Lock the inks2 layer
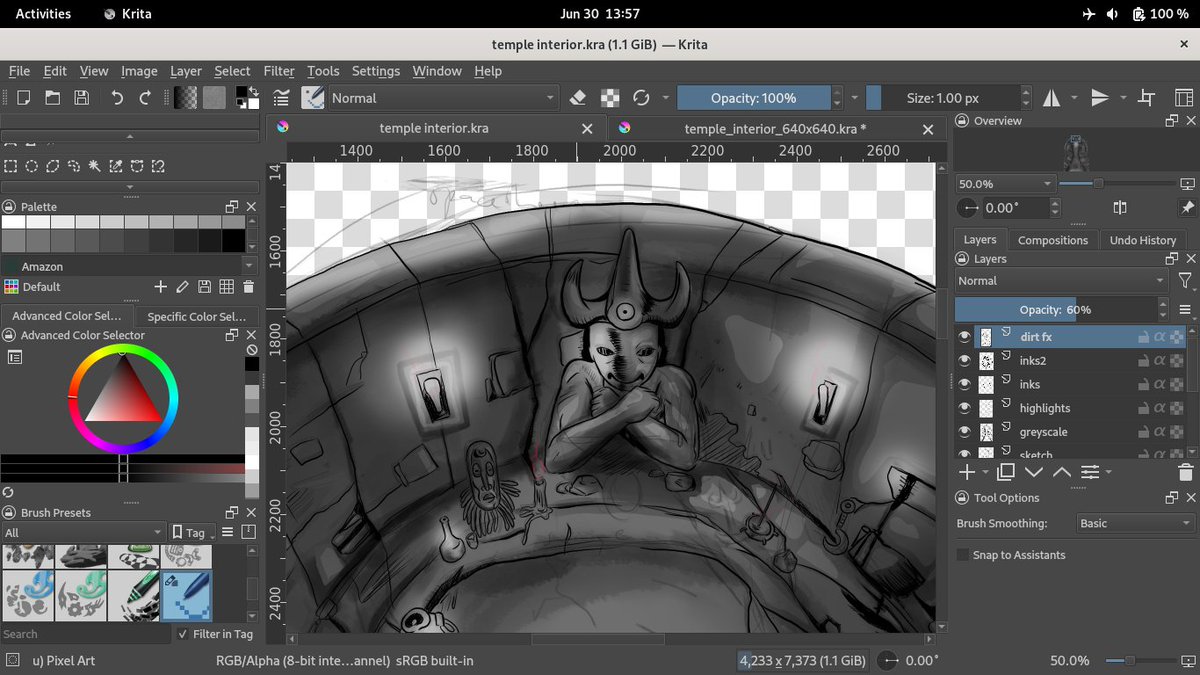Image resolution: width=1200 pixels, height=675 pixels. point(1143,361)
